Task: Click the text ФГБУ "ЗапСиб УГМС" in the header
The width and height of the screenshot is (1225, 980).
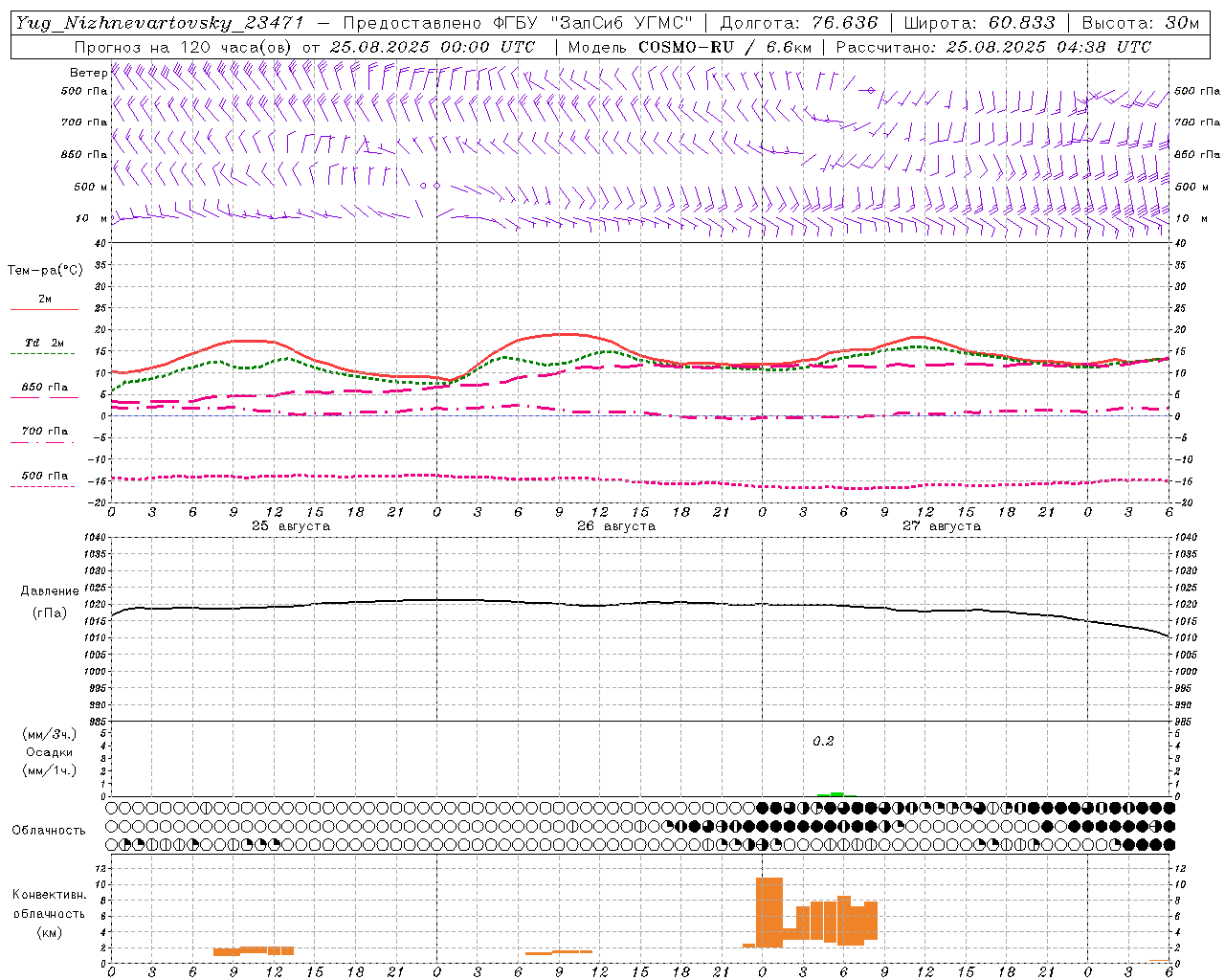Action: (x=591, y=23)
